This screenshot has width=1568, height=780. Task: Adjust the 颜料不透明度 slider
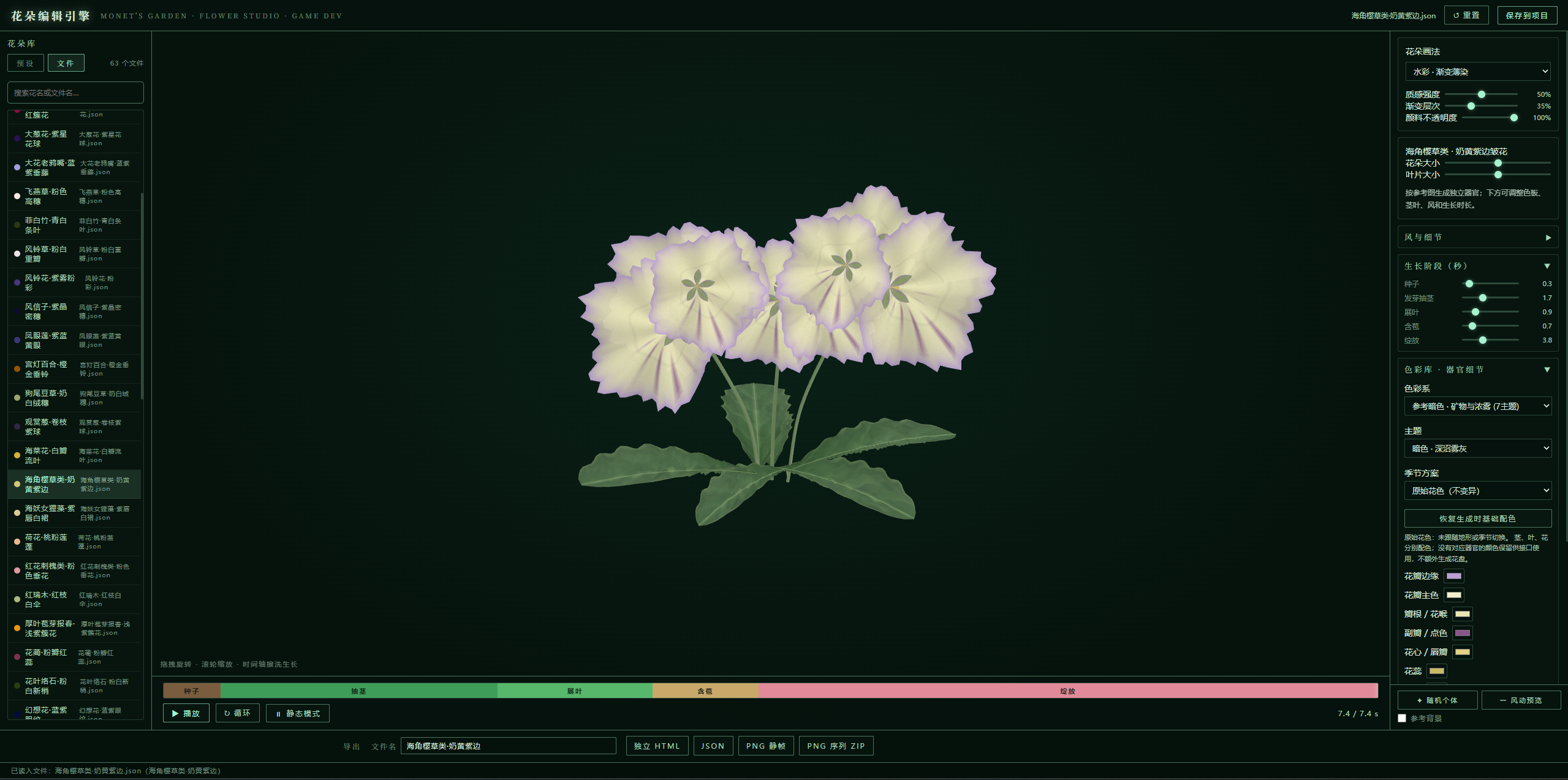click(1490, 118)
